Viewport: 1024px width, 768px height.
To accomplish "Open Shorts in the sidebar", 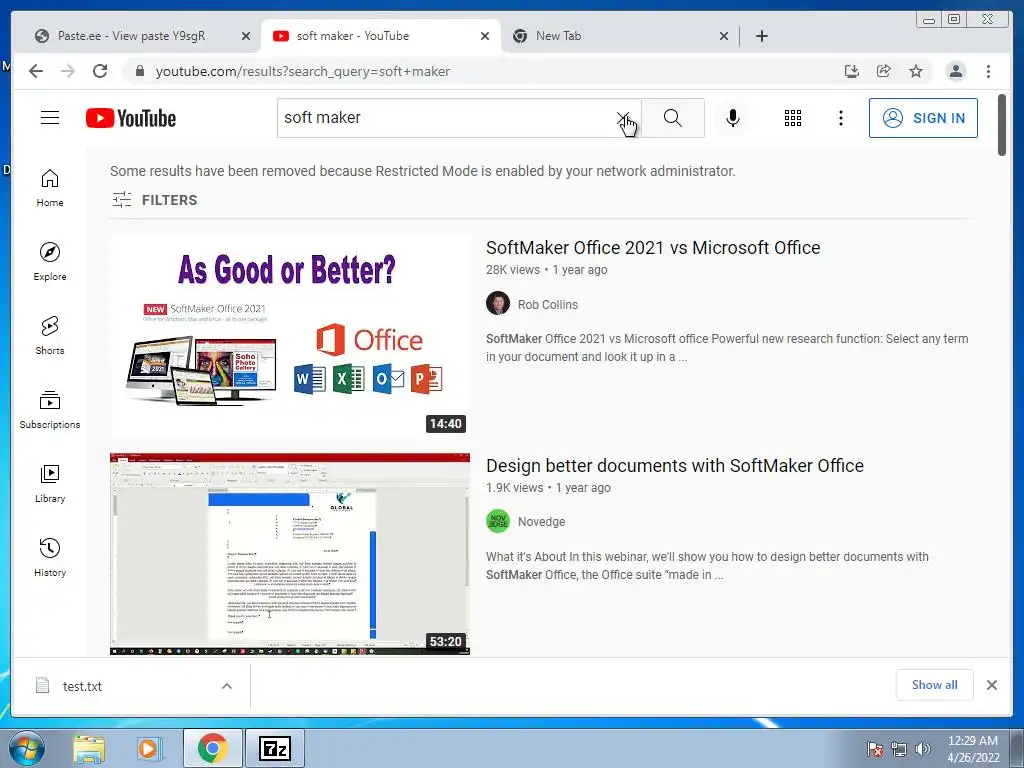I will pyautogui.click(x=50, y=336).
